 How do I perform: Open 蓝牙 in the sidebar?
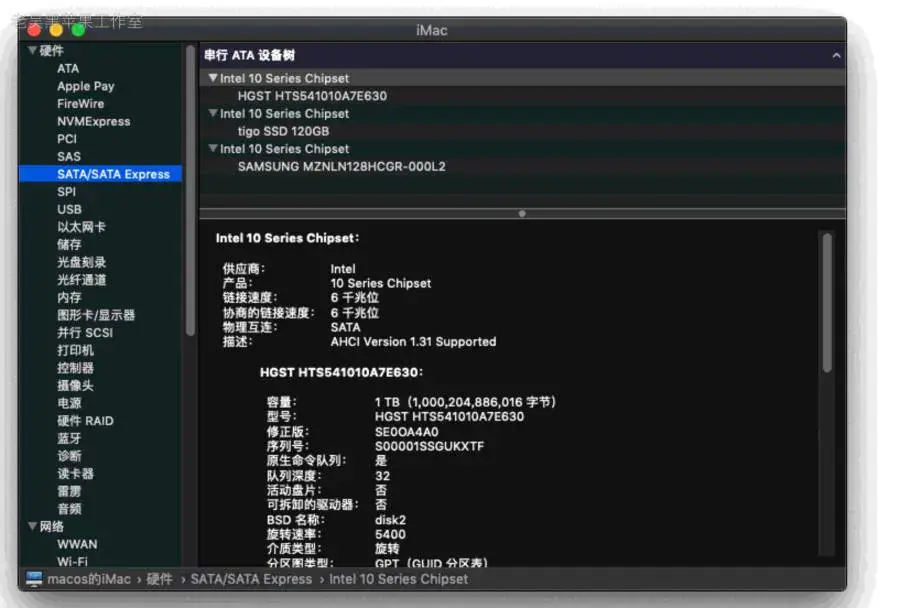(x=69, y=438)
